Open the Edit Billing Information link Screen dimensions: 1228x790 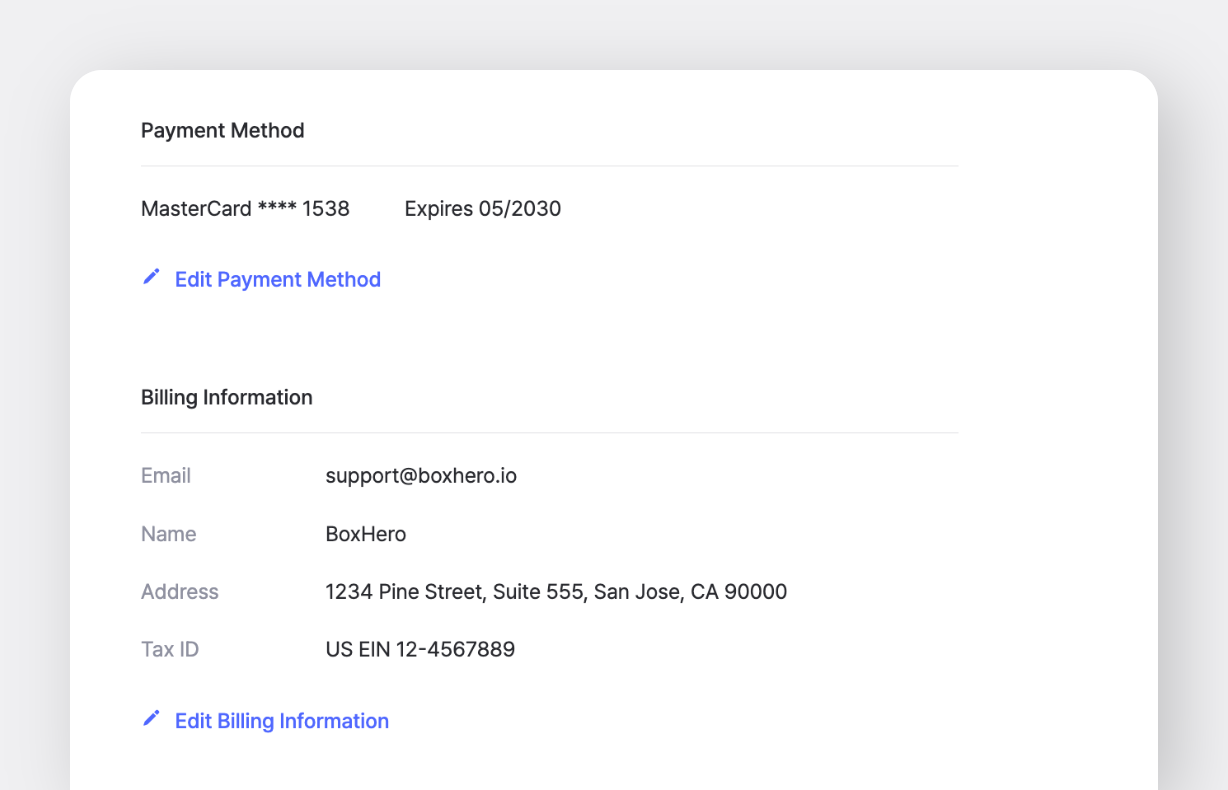pyautogui.click(x=281, y=722)
